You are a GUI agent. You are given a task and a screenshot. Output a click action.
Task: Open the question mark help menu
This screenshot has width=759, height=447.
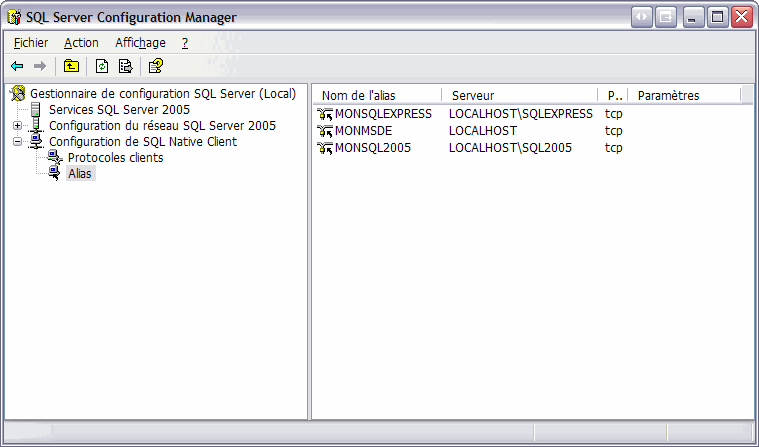click(185, 43)
